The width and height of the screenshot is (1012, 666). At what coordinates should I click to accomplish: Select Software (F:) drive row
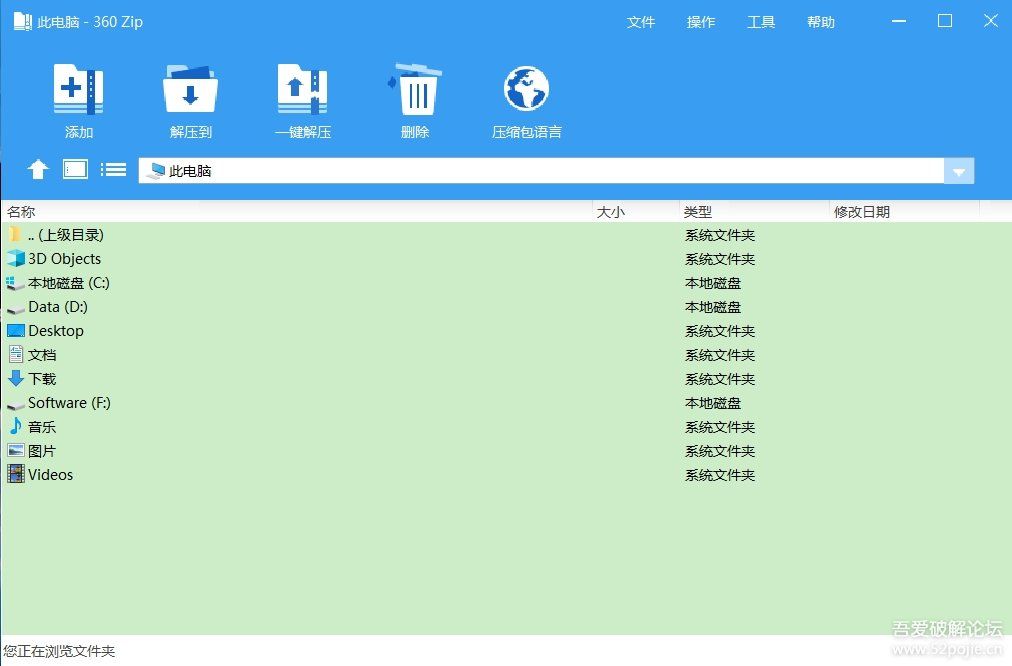(506, 403)
